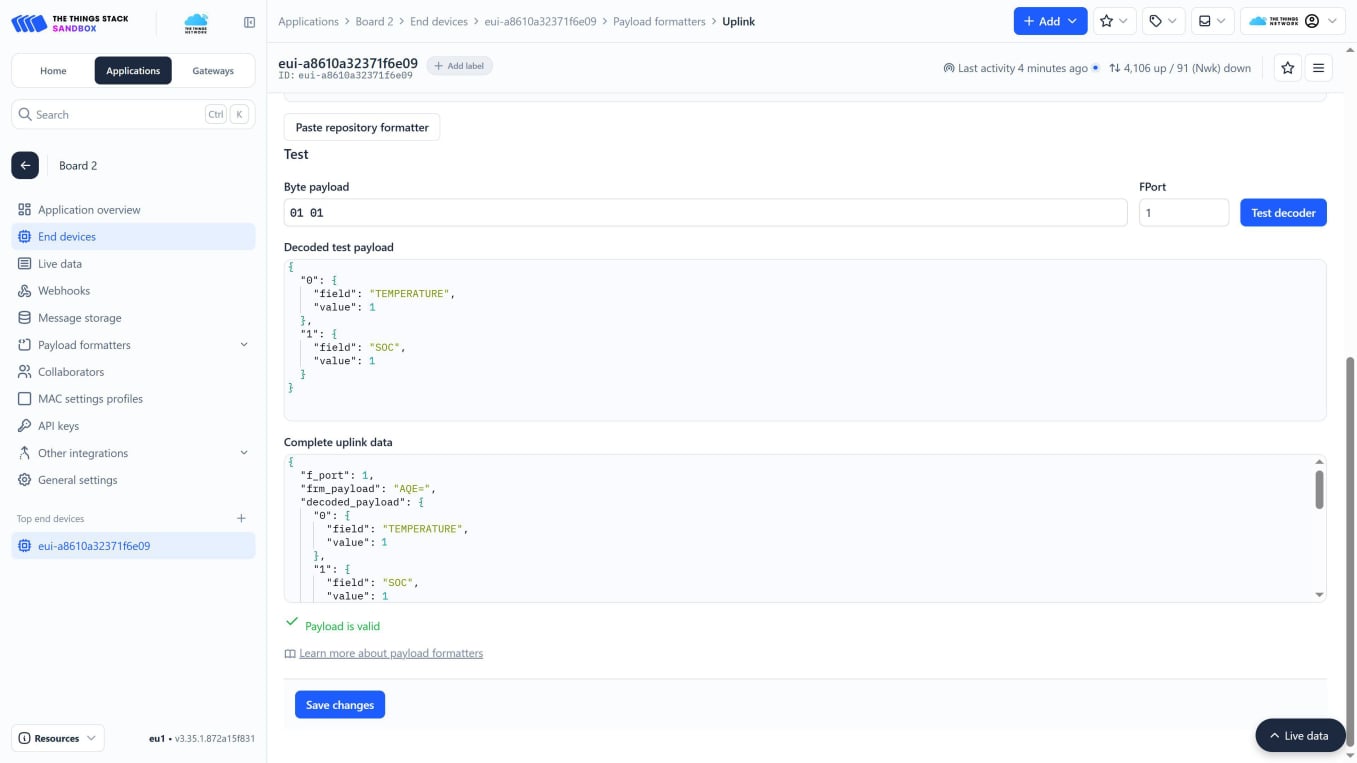
Task: Collapse the left navigation sidebar
Action: point(249,21)
